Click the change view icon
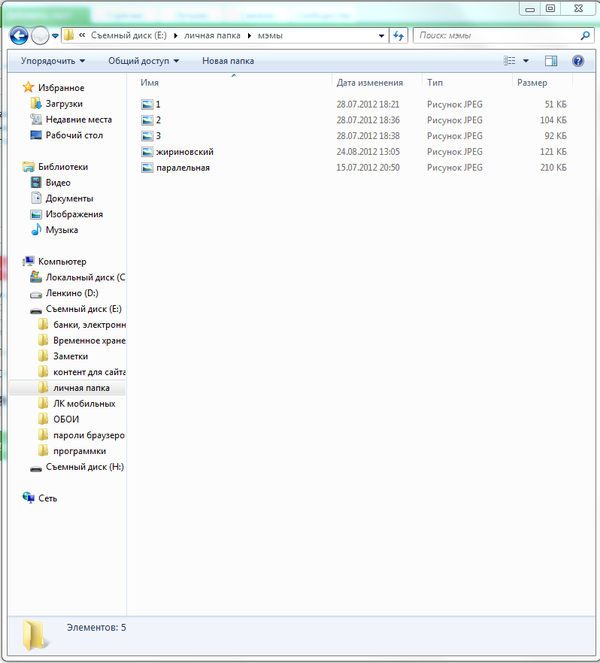 point(510,61)
